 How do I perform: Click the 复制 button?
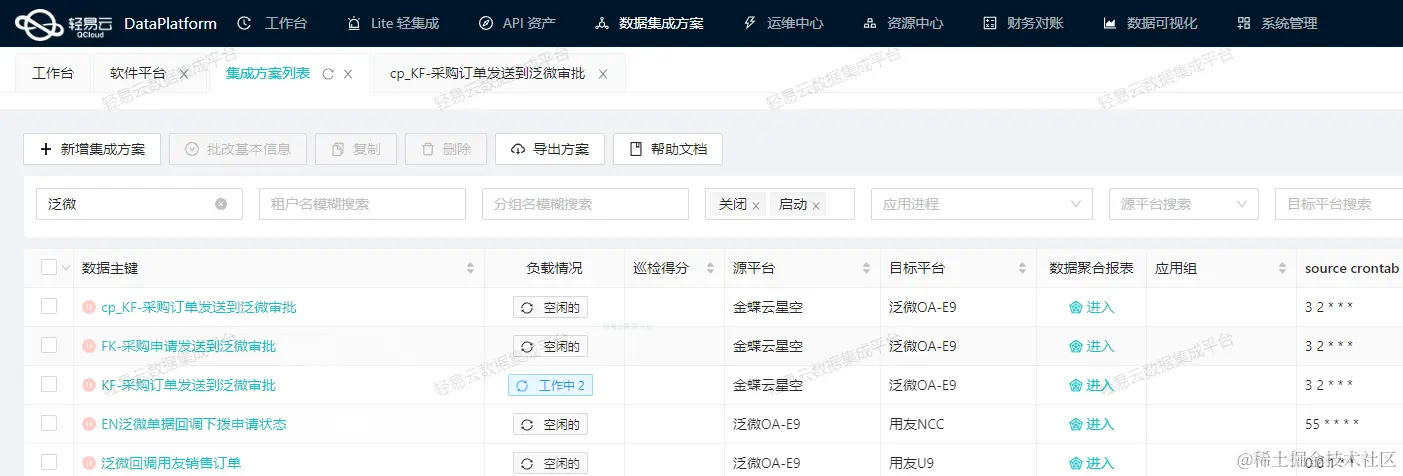356,149
